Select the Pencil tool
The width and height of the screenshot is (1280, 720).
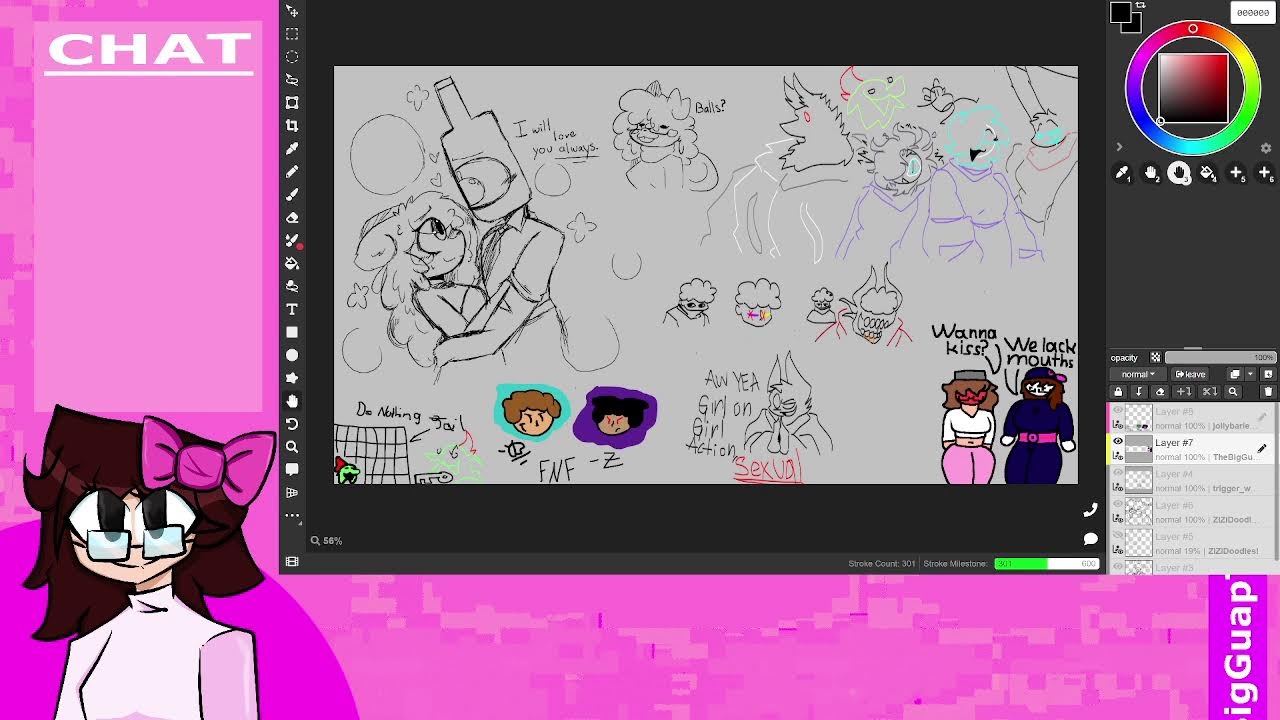pos(292,171)
